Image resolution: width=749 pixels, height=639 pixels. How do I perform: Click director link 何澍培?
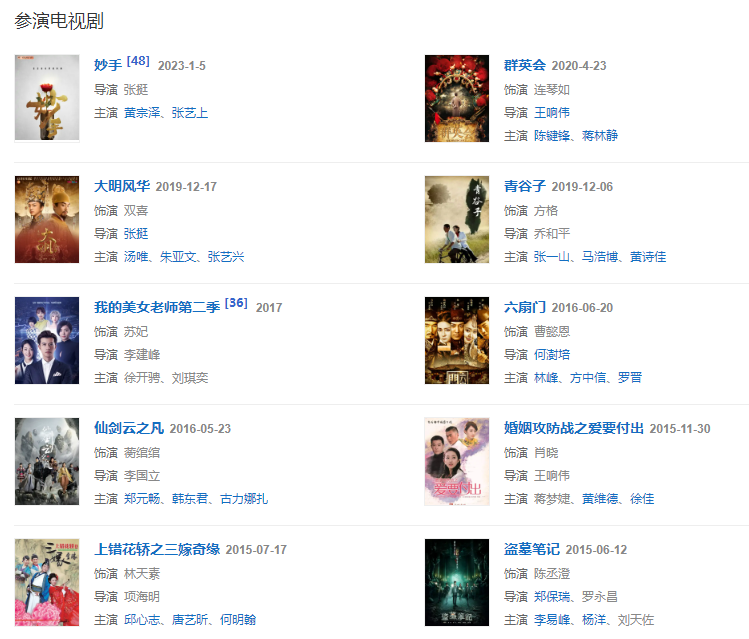point(552,354)
